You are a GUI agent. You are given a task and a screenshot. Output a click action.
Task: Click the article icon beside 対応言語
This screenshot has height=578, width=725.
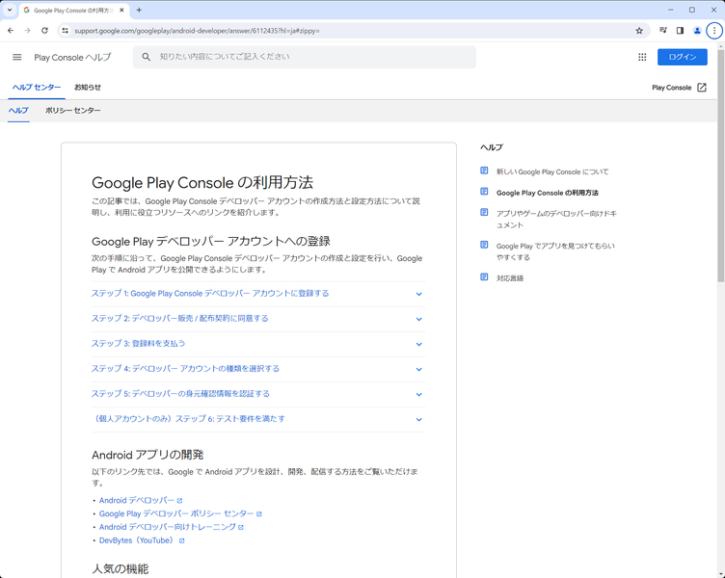(x=484, y=277)
